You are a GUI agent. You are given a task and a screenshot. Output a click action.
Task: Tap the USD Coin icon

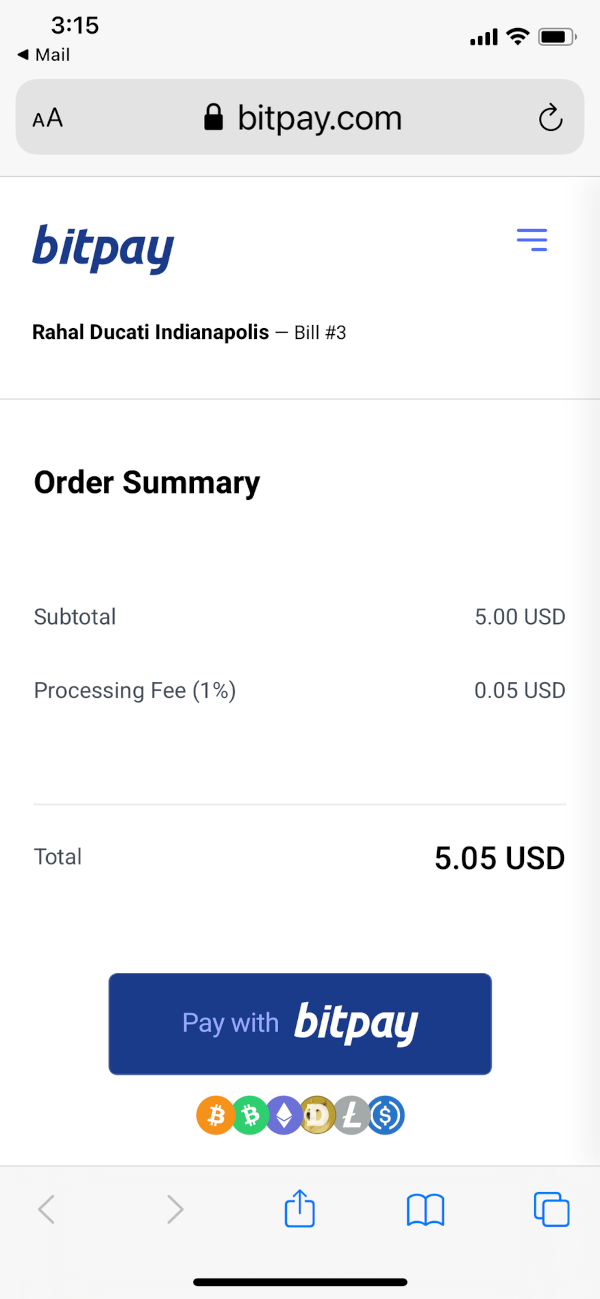coord(386,1116)
